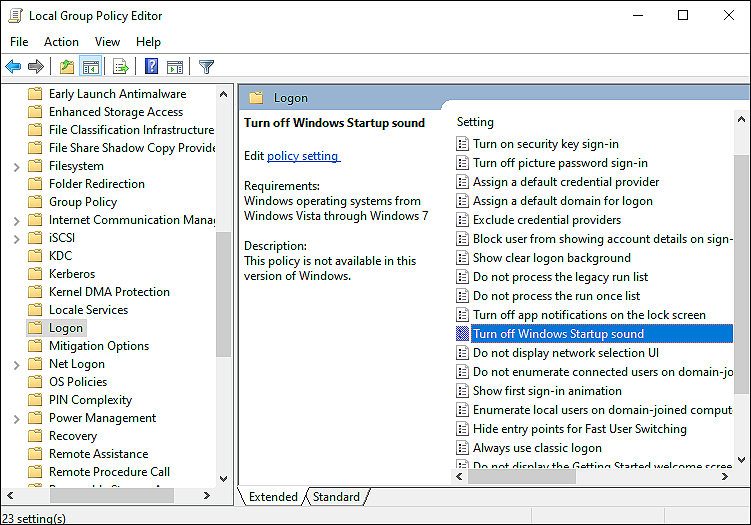This screenshot has height=525, width=751.
Task: Expand the Power Management tree node
Action: pos(16,419)
